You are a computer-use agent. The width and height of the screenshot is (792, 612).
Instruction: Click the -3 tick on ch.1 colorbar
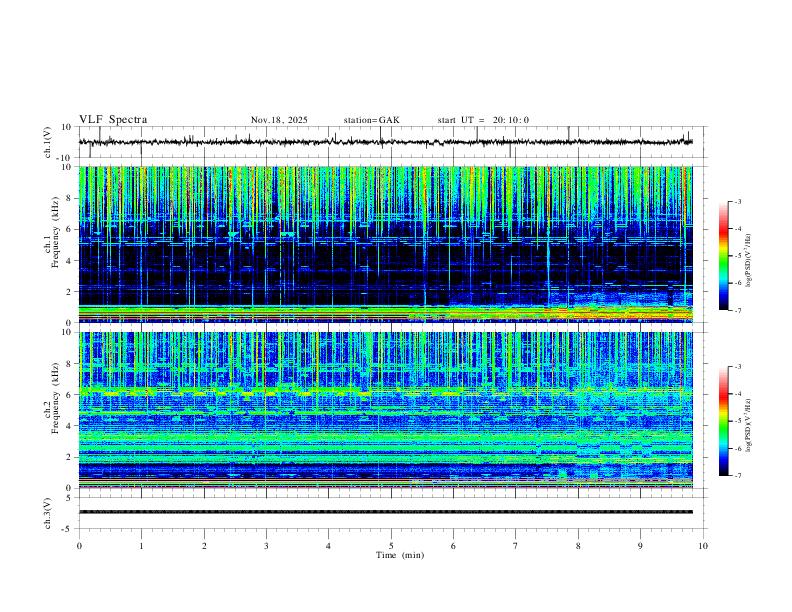tap(737, 201)
